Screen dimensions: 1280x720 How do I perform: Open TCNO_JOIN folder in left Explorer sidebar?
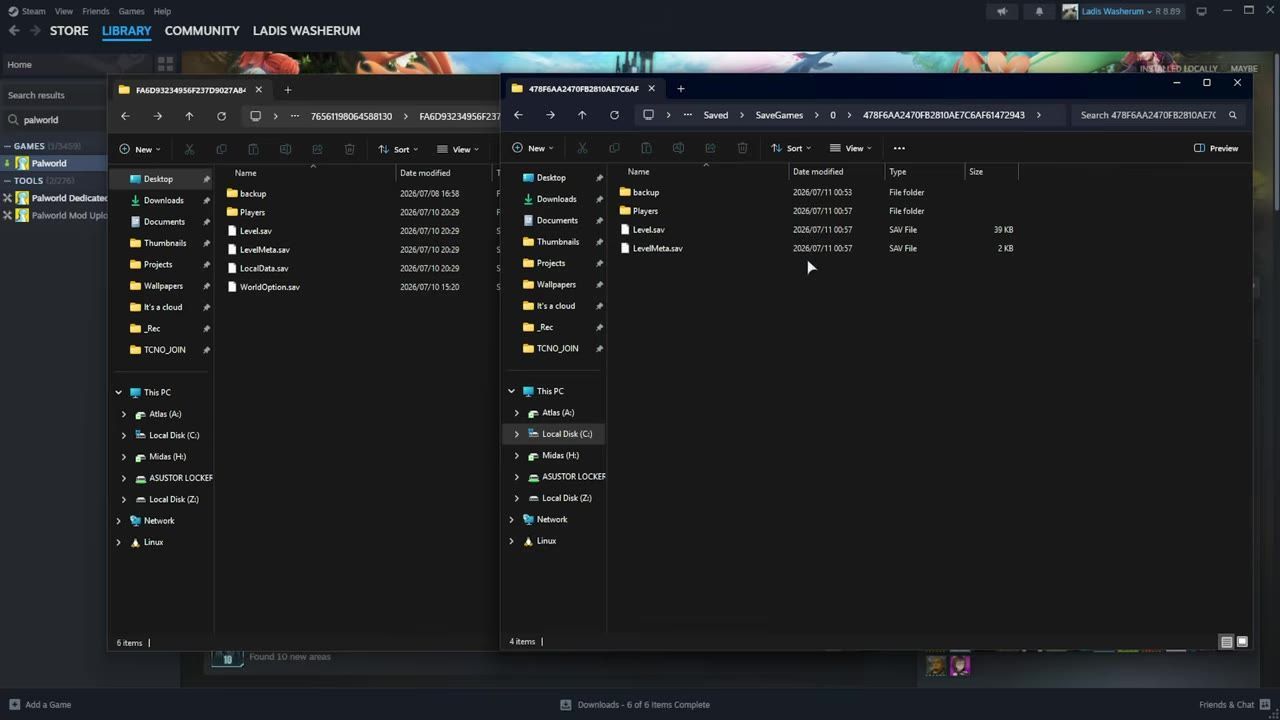(x=163, y=350)
